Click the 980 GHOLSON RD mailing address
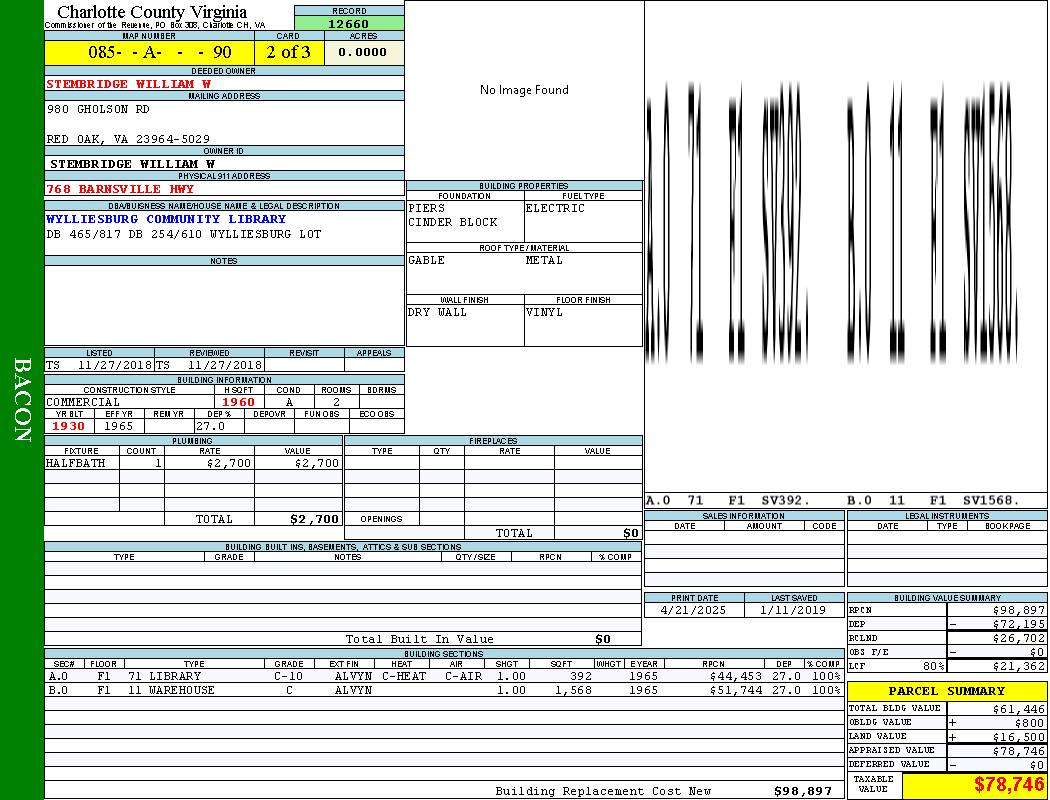Image resolution: width=1050 pixels, height=800 pixels. click(x=98, y=109)
